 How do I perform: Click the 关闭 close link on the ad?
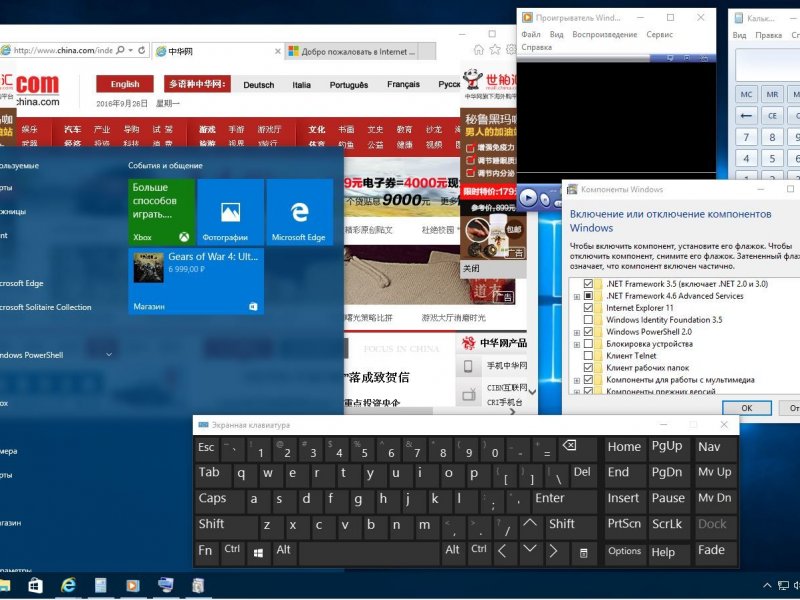[x=471, y=268]
